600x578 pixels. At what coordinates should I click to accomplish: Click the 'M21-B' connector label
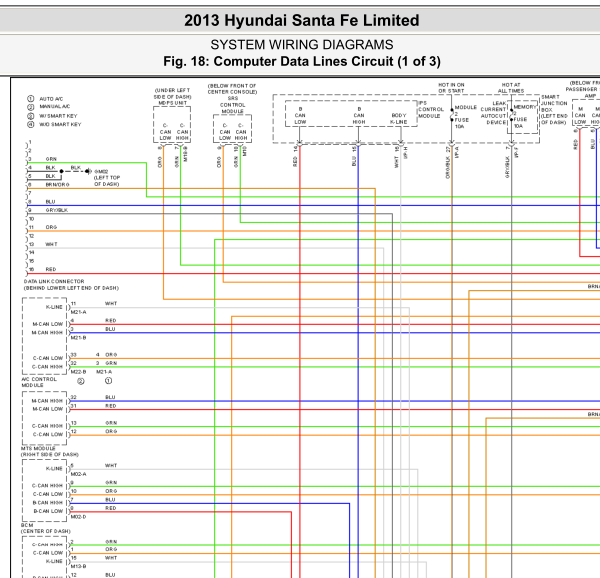pyautogui.click(x=78, y=338)
